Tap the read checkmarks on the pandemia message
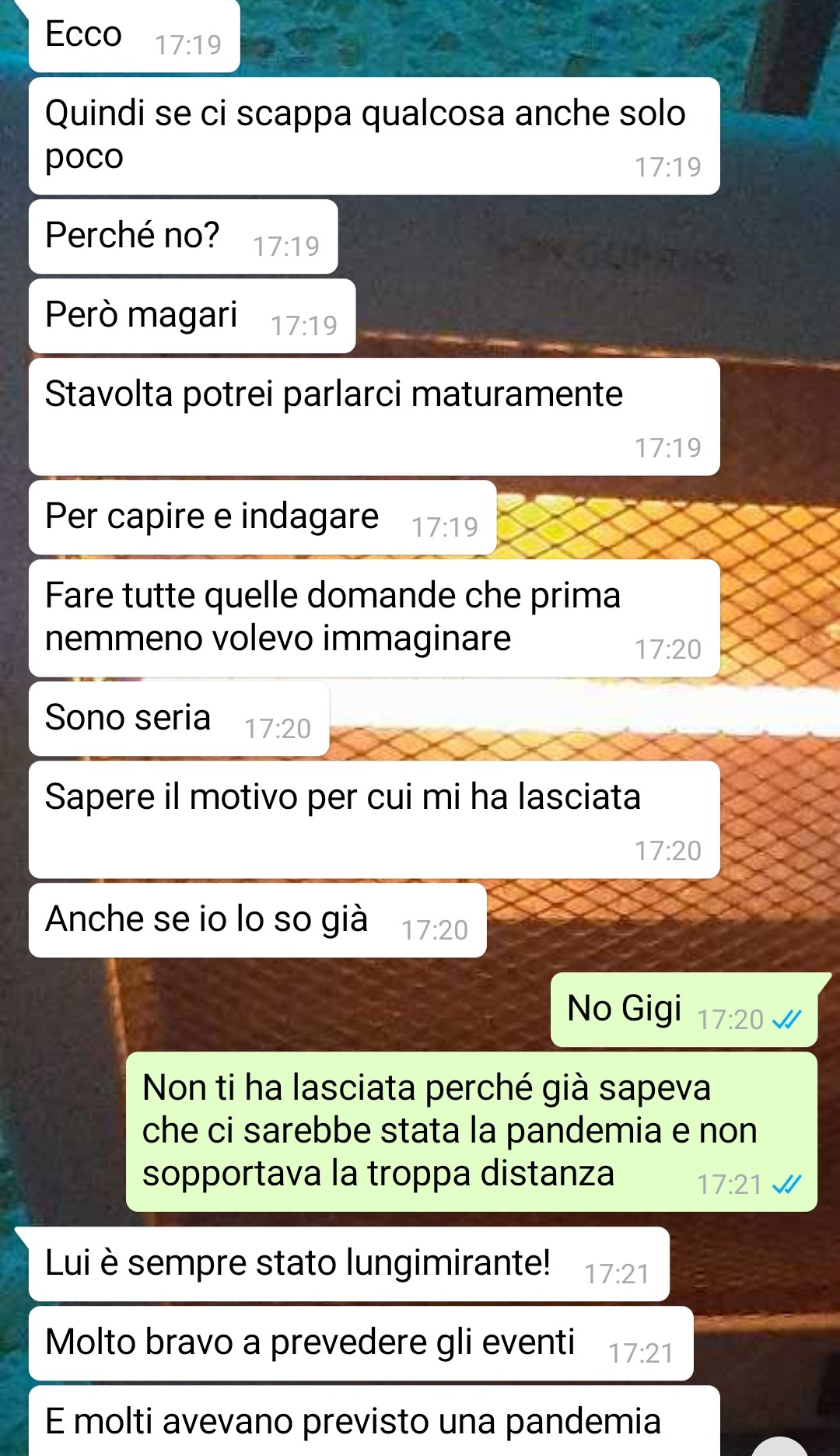This screenshot has height=1456, width=840. click(786, 1184)
